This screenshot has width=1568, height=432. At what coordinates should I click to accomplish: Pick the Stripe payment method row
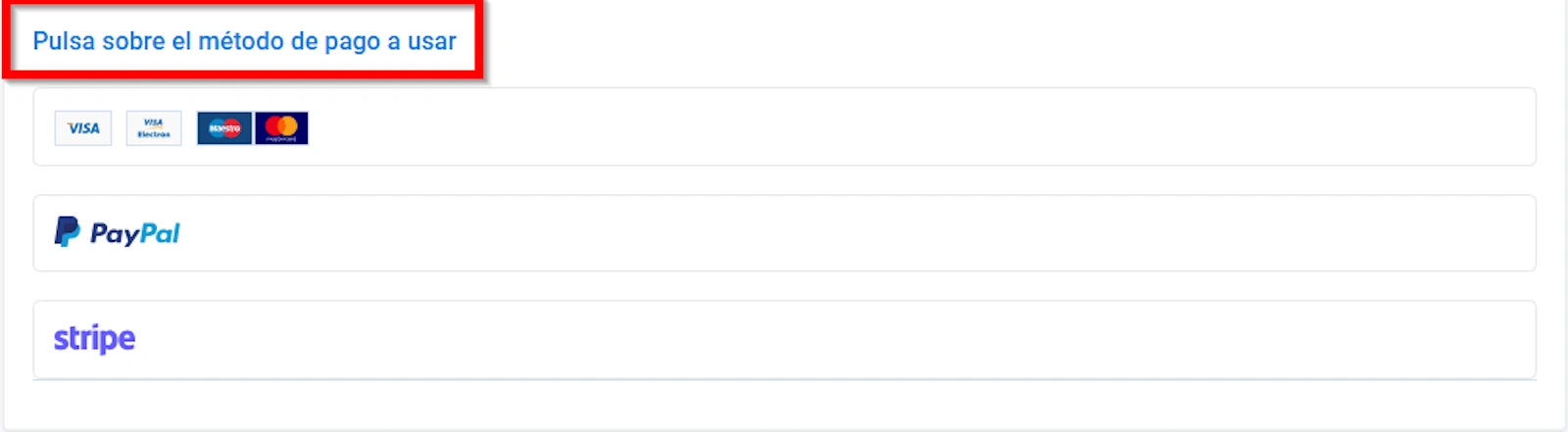click(x=784, y=339)
